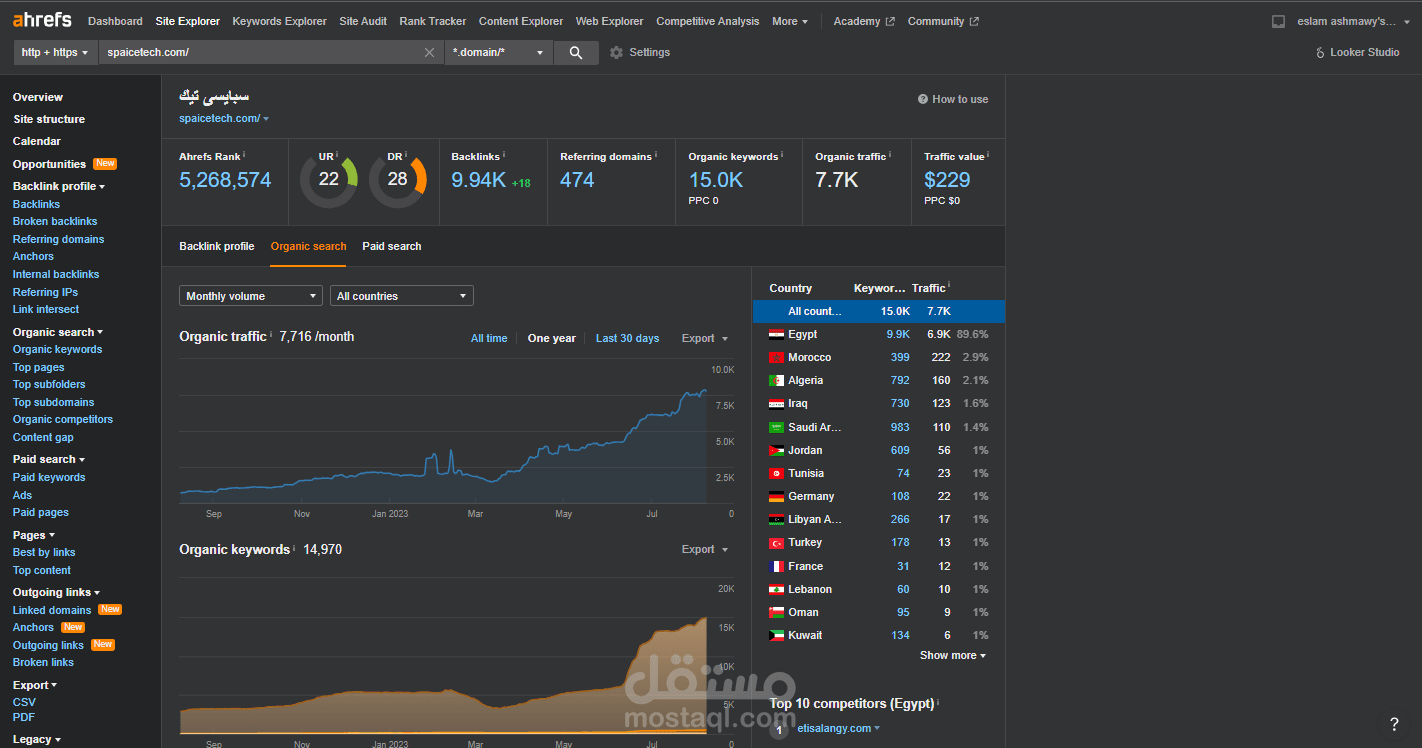
Task: Click the Egypt flag icon
Action: [777, 335]
